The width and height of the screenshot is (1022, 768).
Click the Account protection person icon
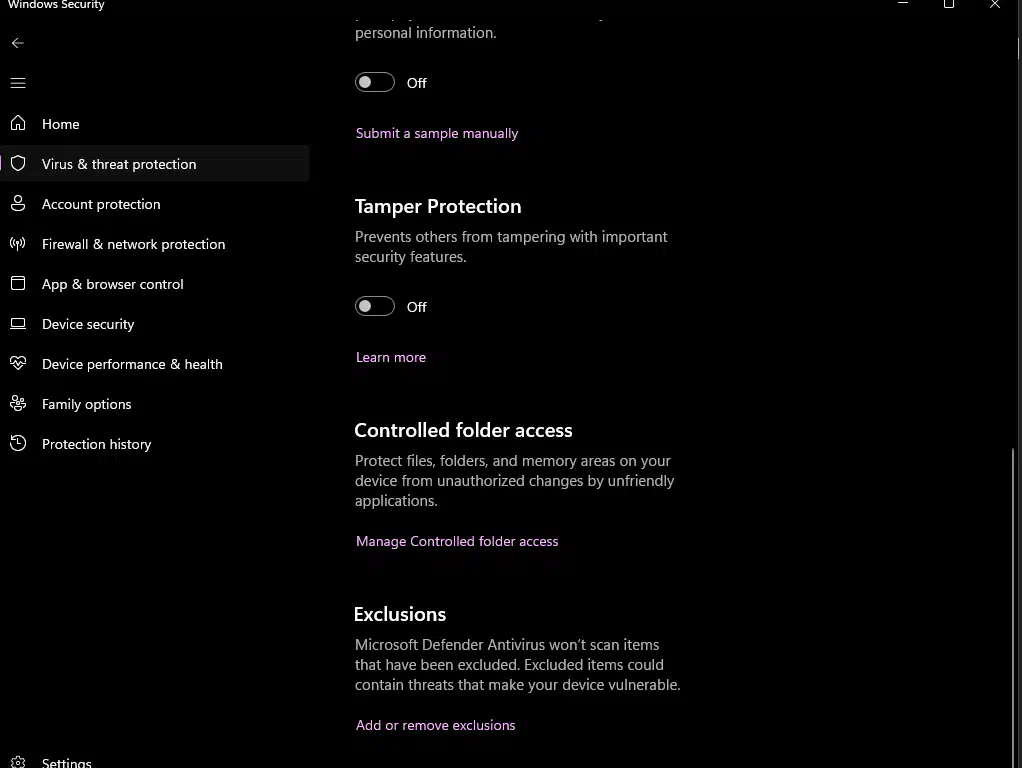pyautogui.click(x=18, y=203)
